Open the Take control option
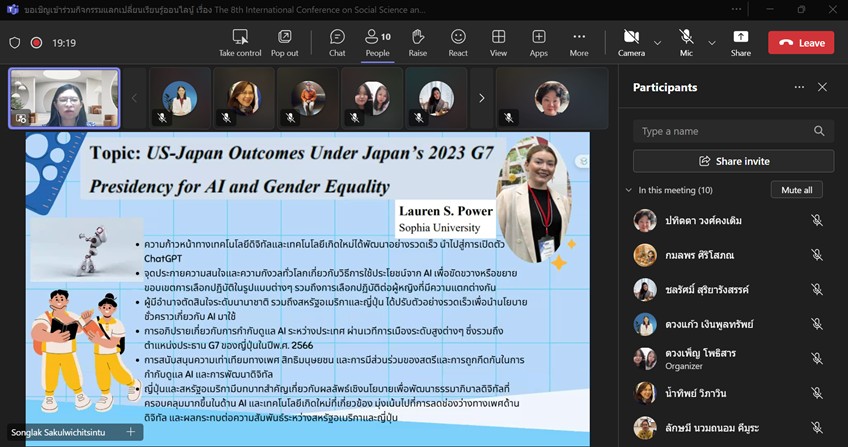 [x=240, y=42]
